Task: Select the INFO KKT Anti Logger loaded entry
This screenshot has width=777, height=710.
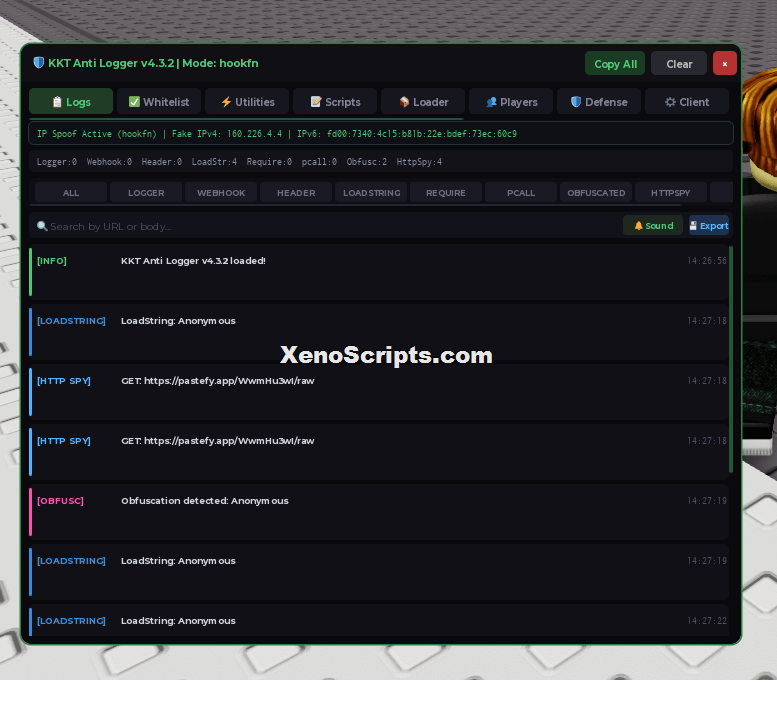Action: point(379,272)
